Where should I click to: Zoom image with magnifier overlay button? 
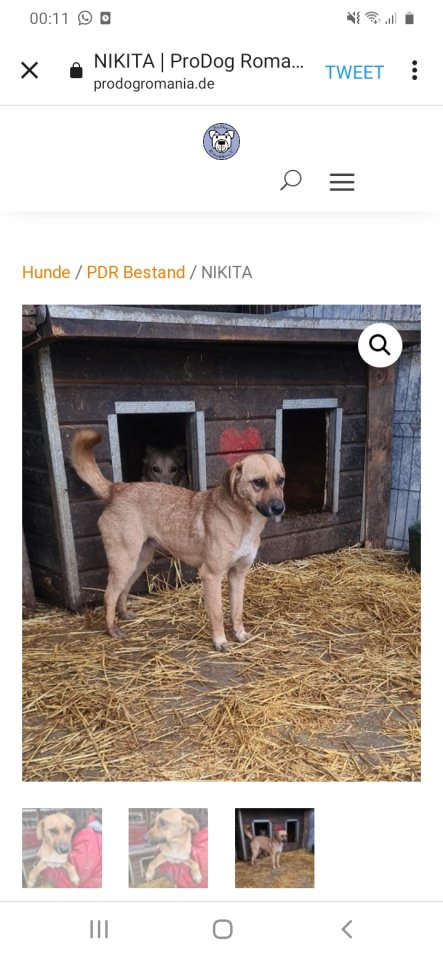pos(380,345)
